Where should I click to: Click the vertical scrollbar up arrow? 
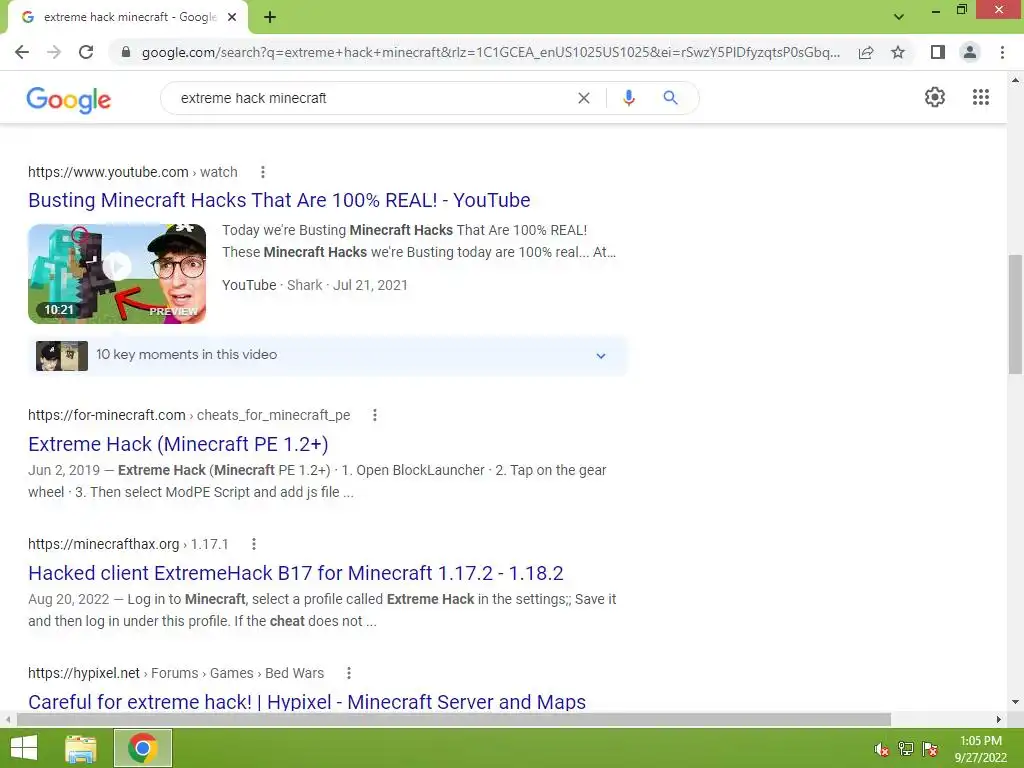pyautogui.click(x=1015, y=80)
